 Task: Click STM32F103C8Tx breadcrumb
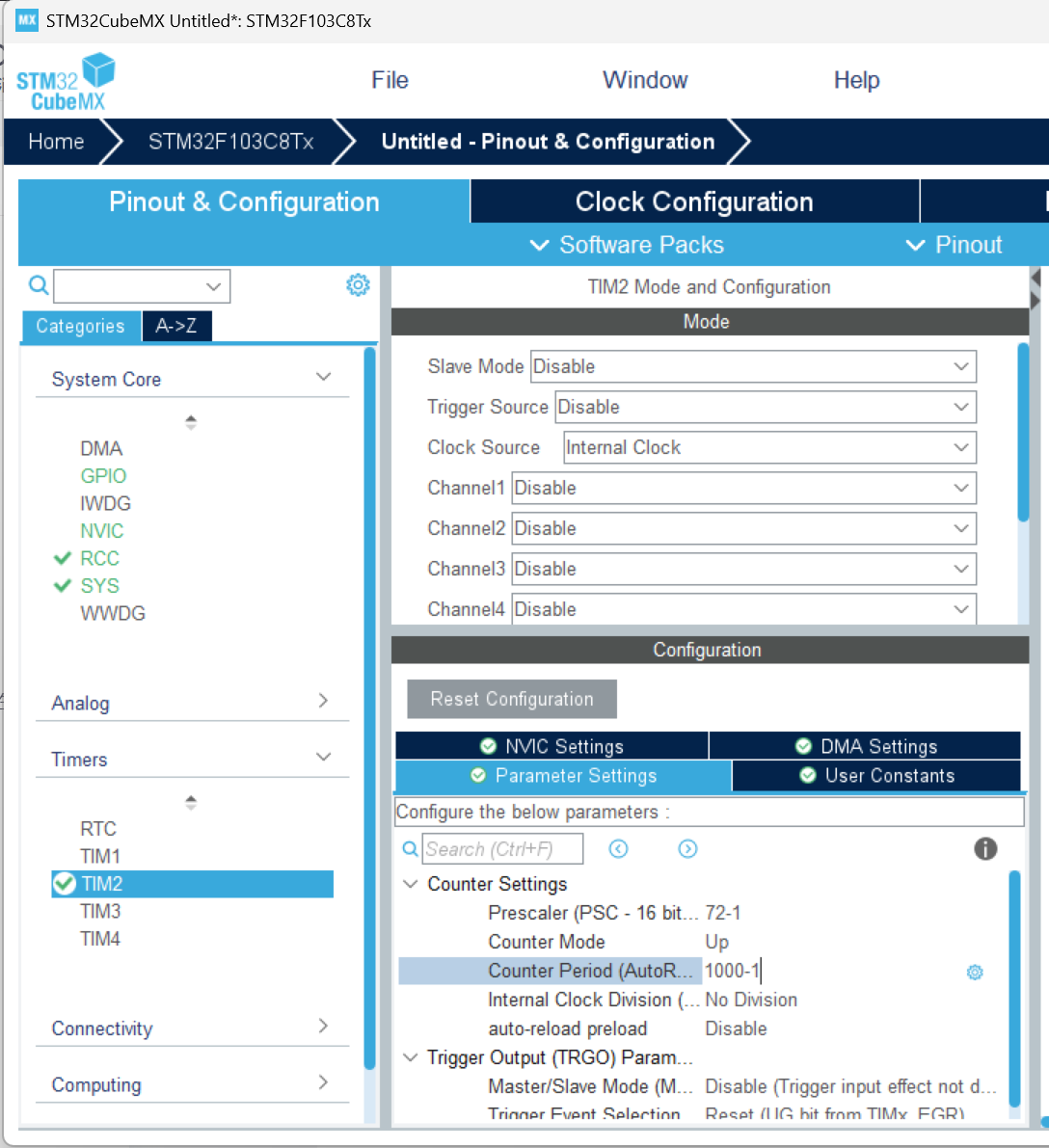pyautogui.click(x=230, y=142)
